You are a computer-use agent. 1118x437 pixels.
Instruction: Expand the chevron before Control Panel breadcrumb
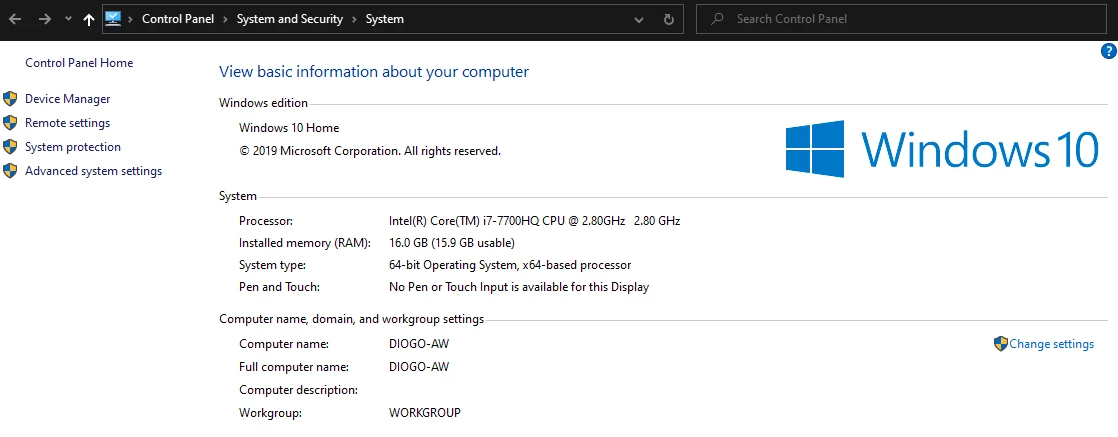pos(130,19)
